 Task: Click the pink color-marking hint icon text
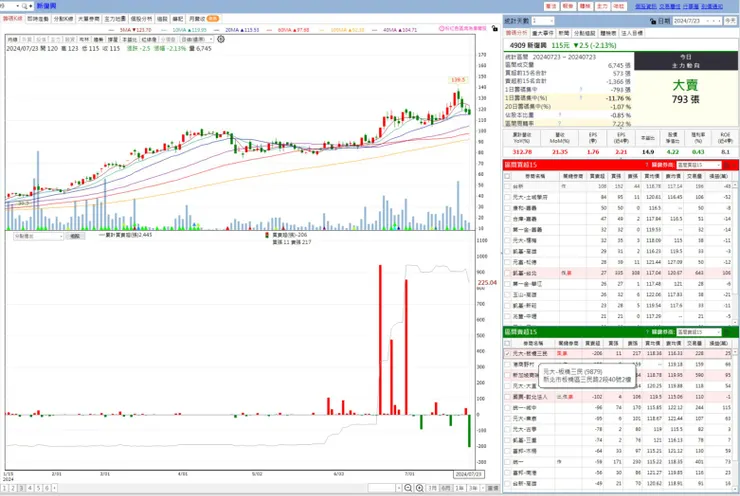tap(463, 29)
